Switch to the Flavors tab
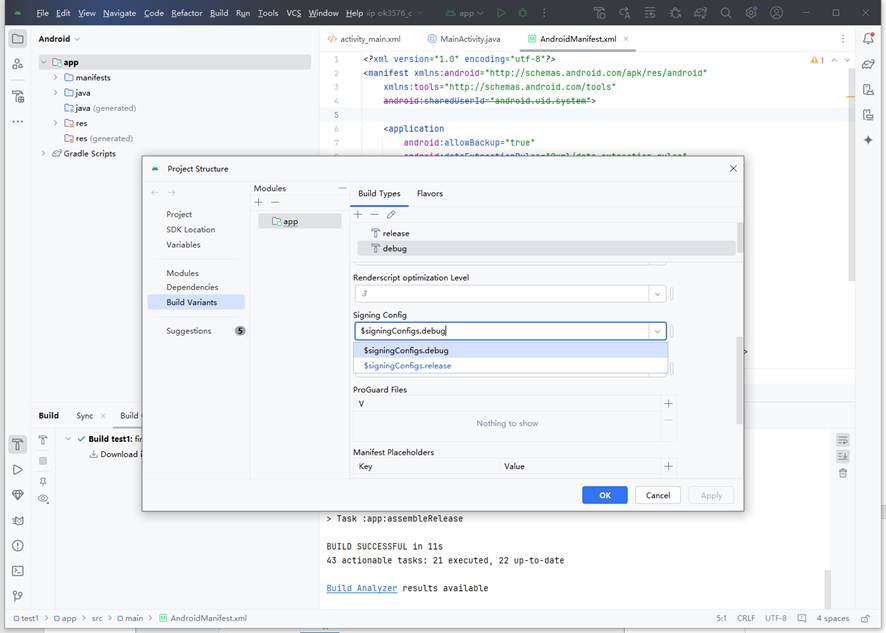 [x=429, y=194]
